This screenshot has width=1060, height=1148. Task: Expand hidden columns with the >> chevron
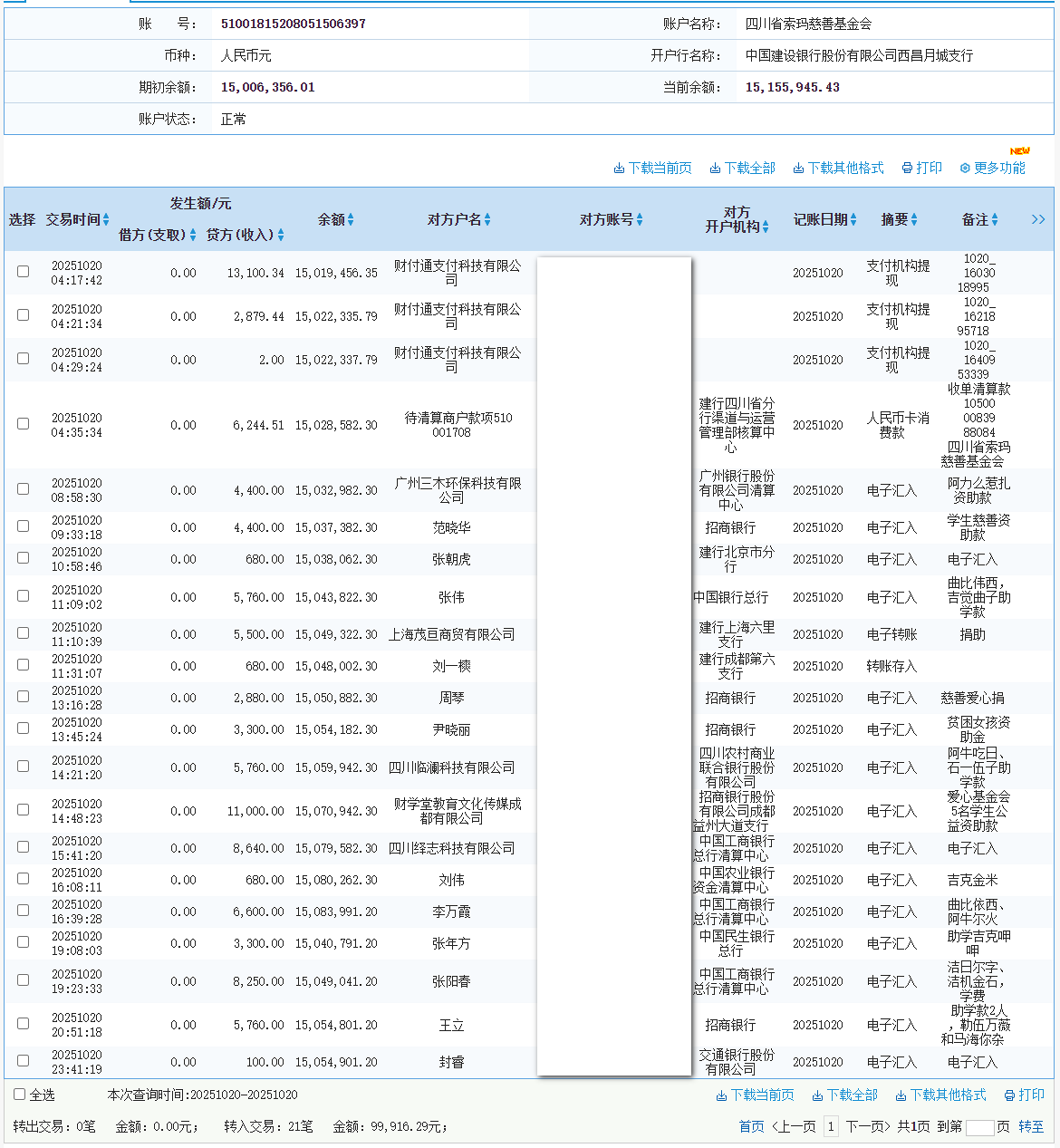point(1038,218)
